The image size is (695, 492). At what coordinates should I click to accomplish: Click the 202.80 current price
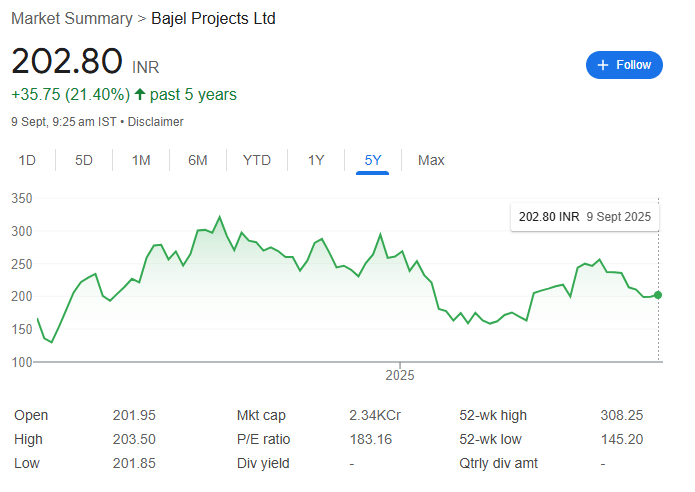click(x=67, y=61)
